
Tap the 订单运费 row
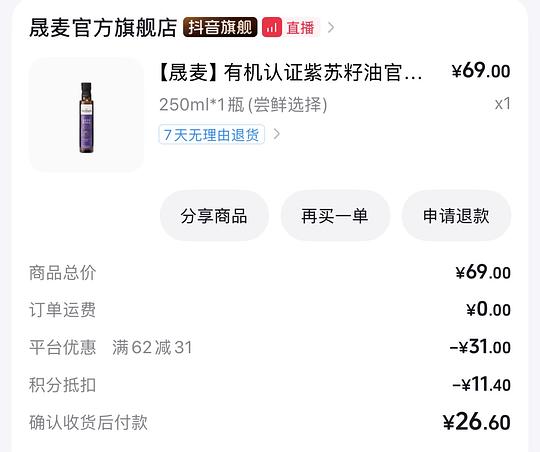click(270, 310)
